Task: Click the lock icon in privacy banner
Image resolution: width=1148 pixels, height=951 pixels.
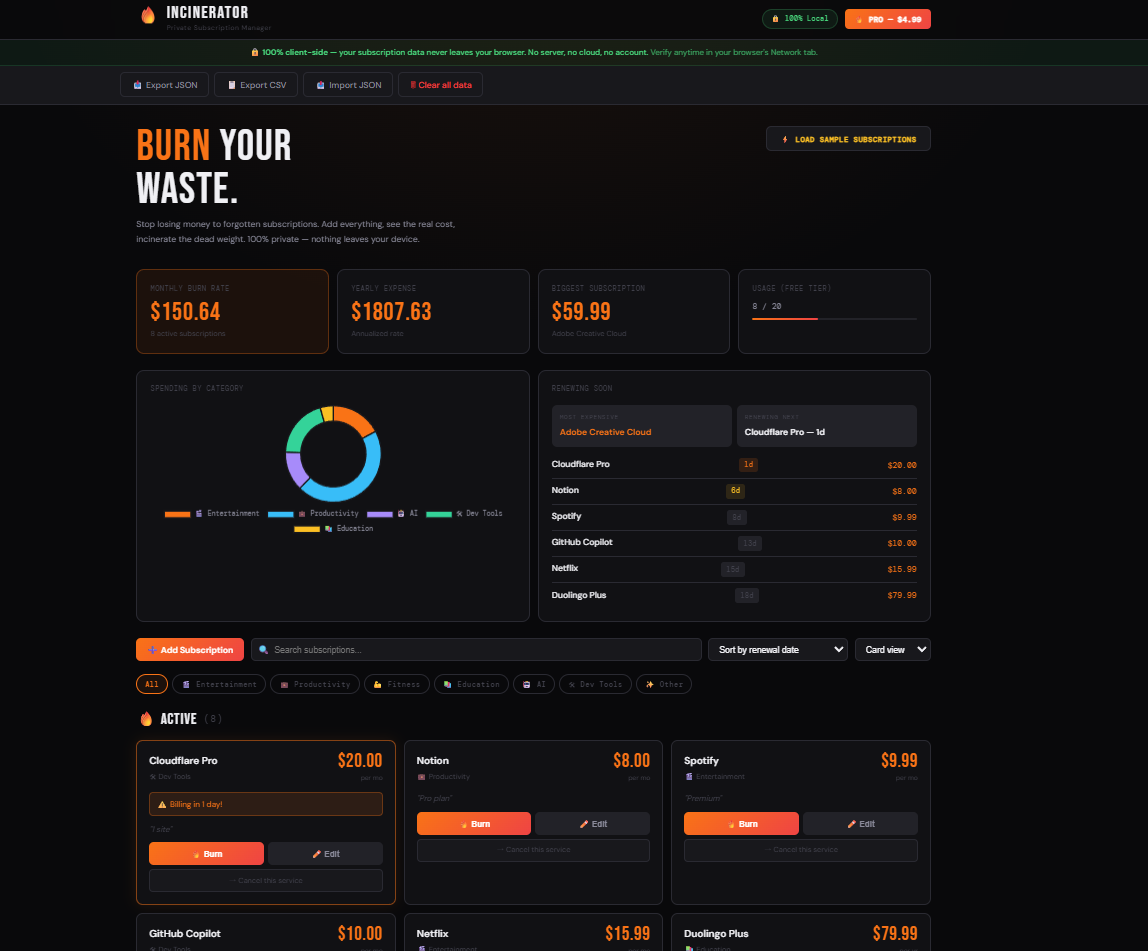Action: (255, 53)
